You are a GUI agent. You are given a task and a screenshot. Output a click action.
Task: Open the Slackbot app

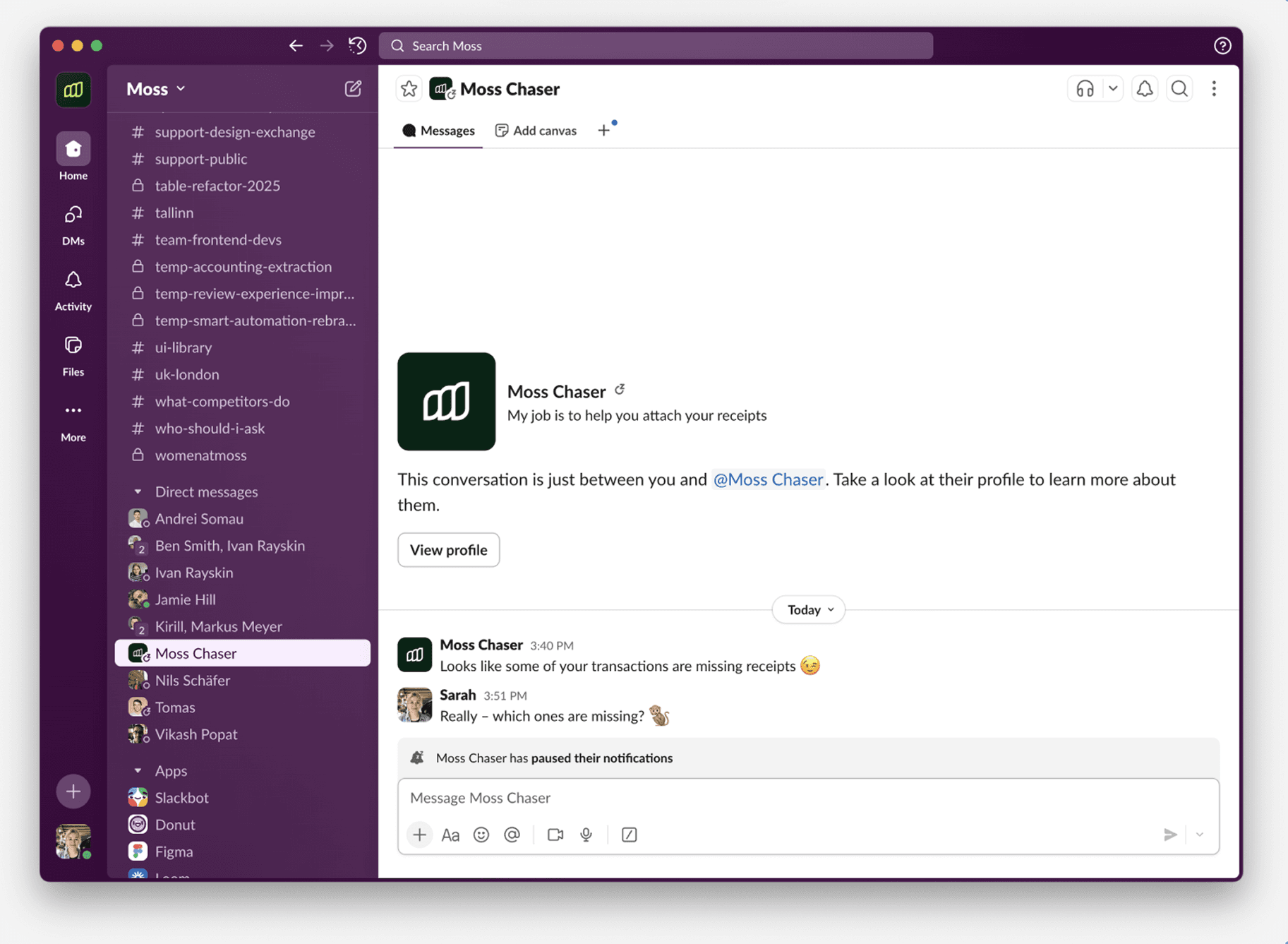click(242, 797)
